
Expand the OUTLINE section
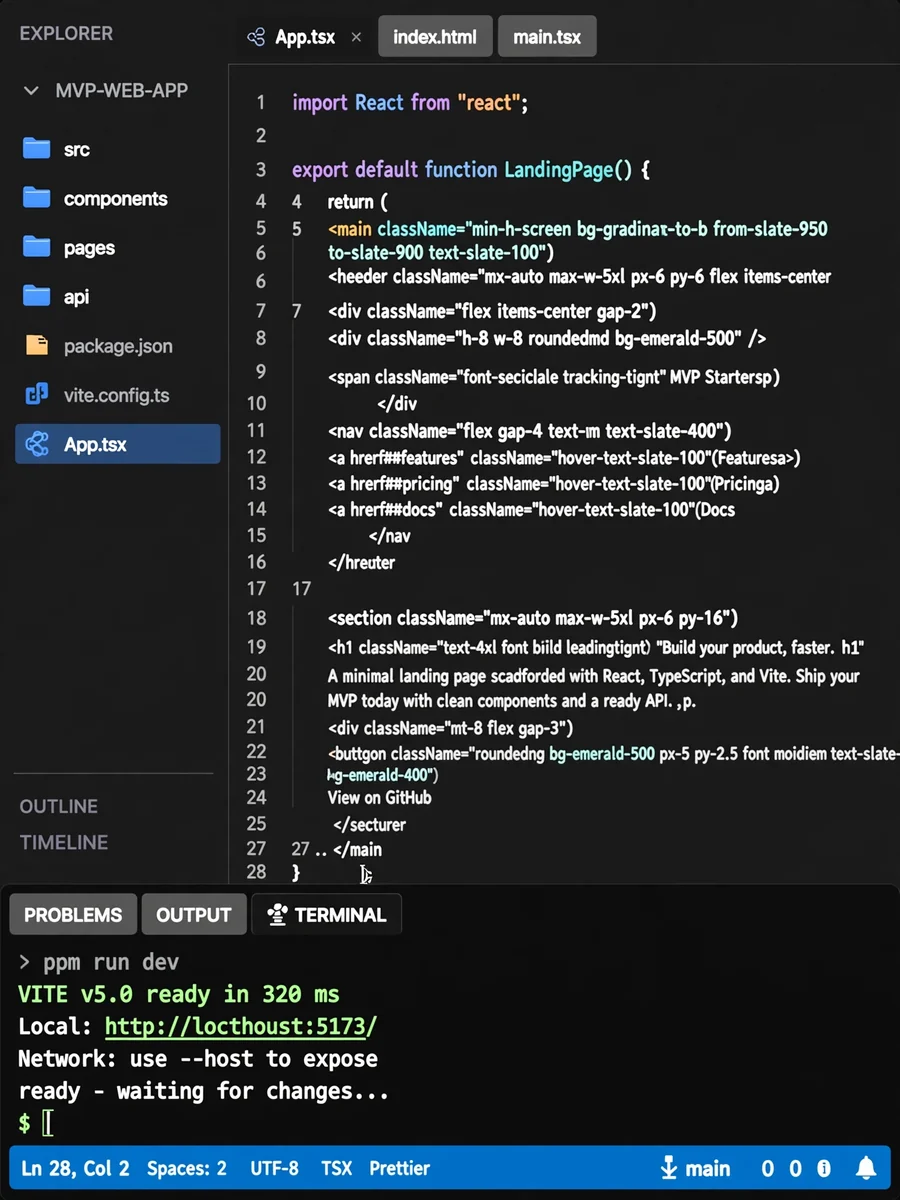(59, 806)
